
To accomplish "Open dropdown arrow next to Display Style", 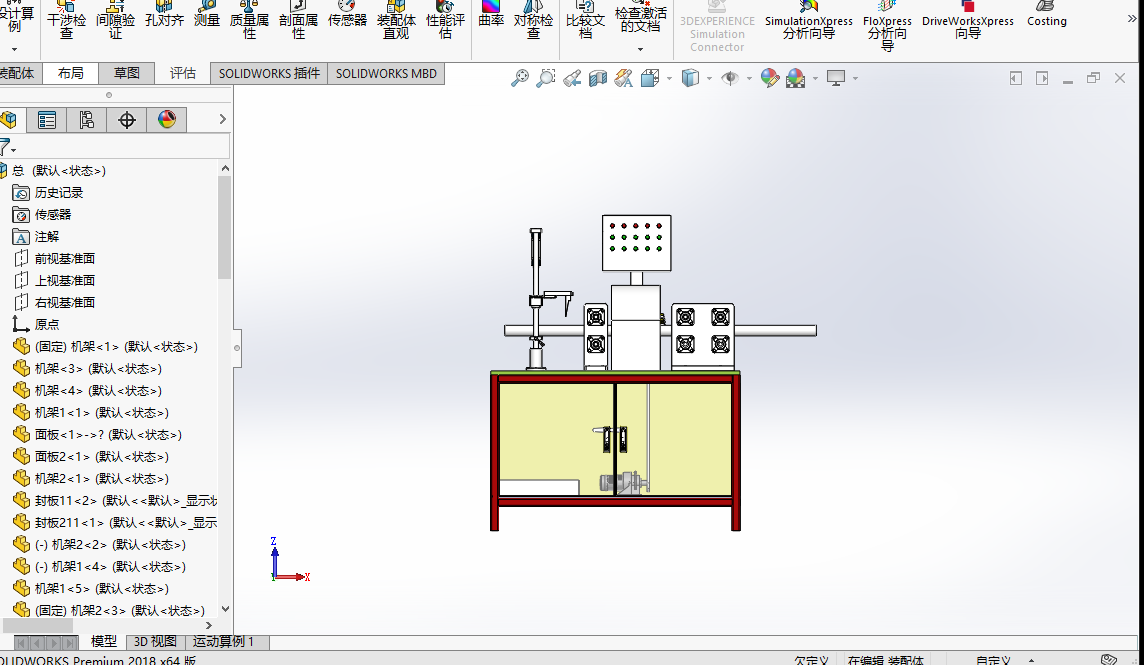I will point(709,78).
